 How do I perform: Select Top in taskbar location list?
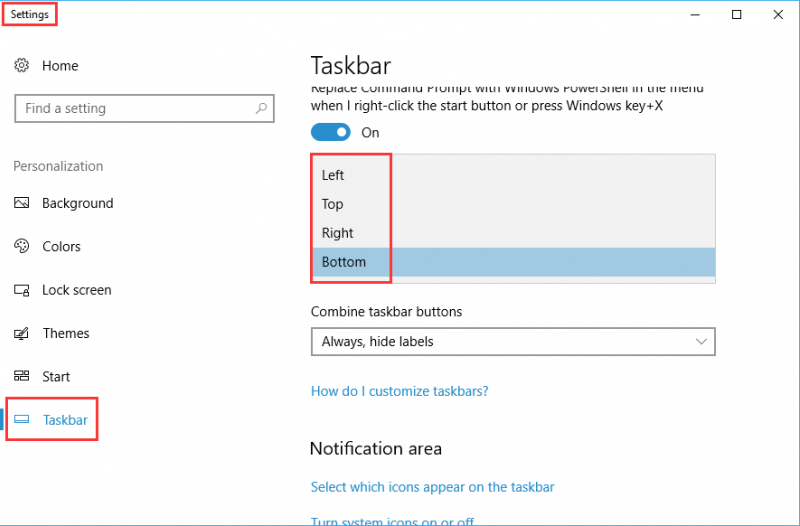pyautogui.click(x=513, y=204)
